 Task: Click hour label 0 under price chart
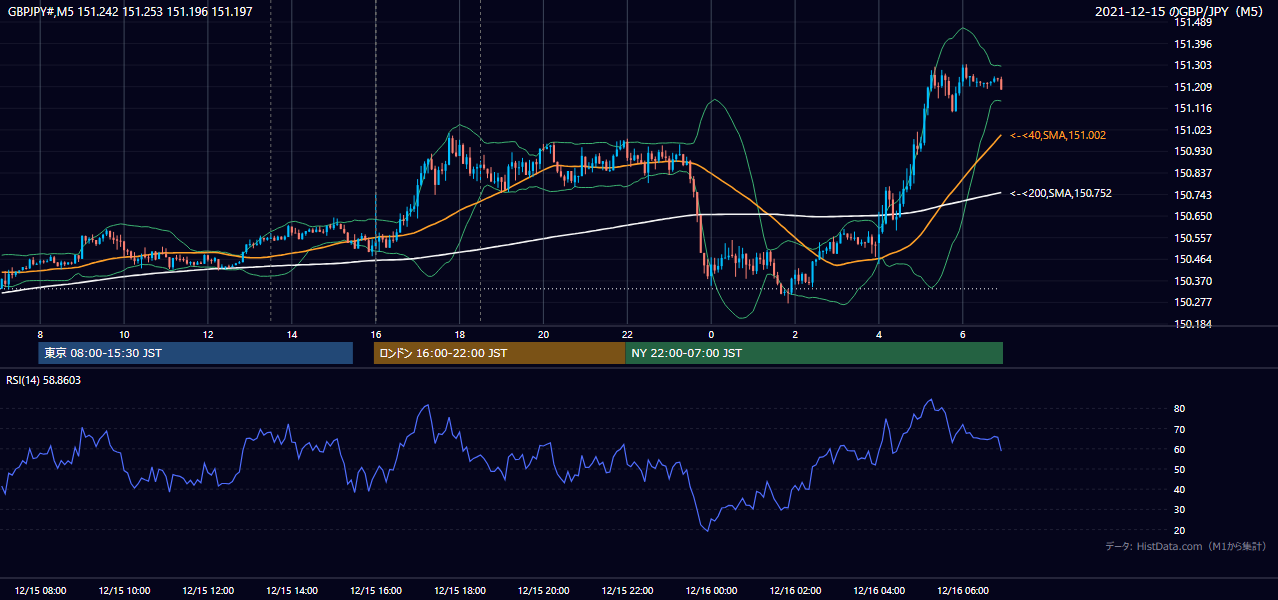(711, 334)
